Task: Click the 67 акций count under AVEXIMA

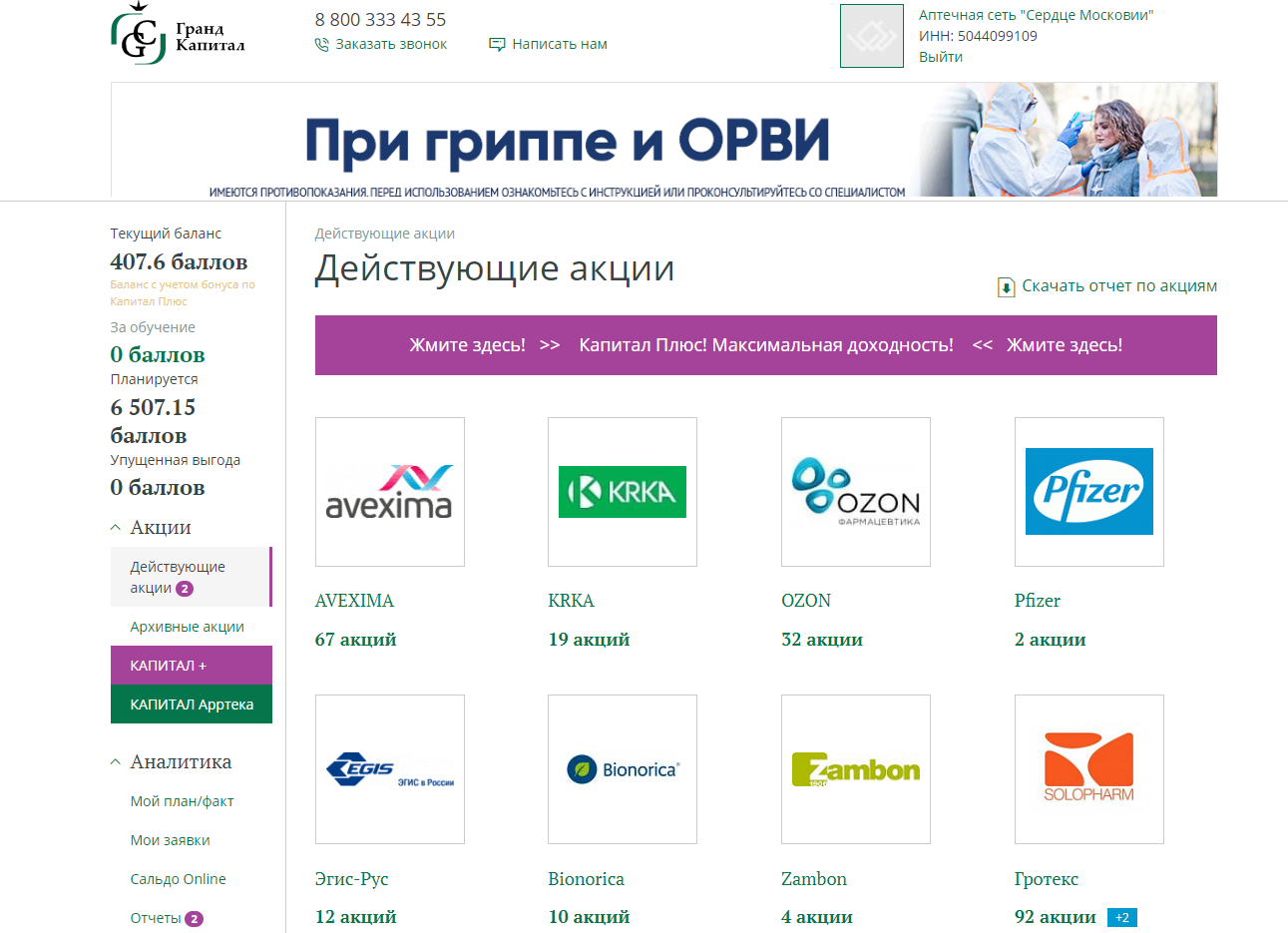Action: click(356, 640)
